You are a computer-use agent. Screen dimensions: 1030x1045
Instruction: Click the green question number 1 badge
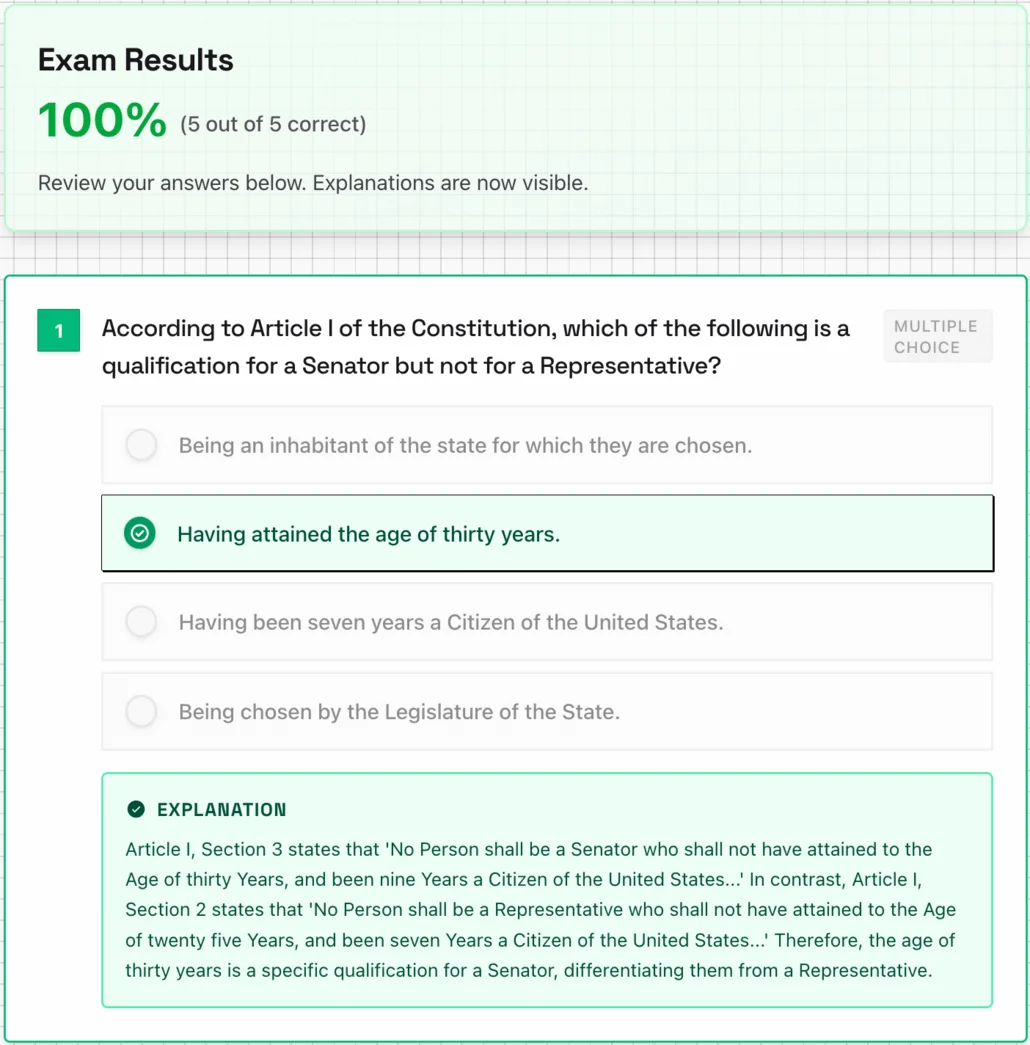tap(58, 331)
